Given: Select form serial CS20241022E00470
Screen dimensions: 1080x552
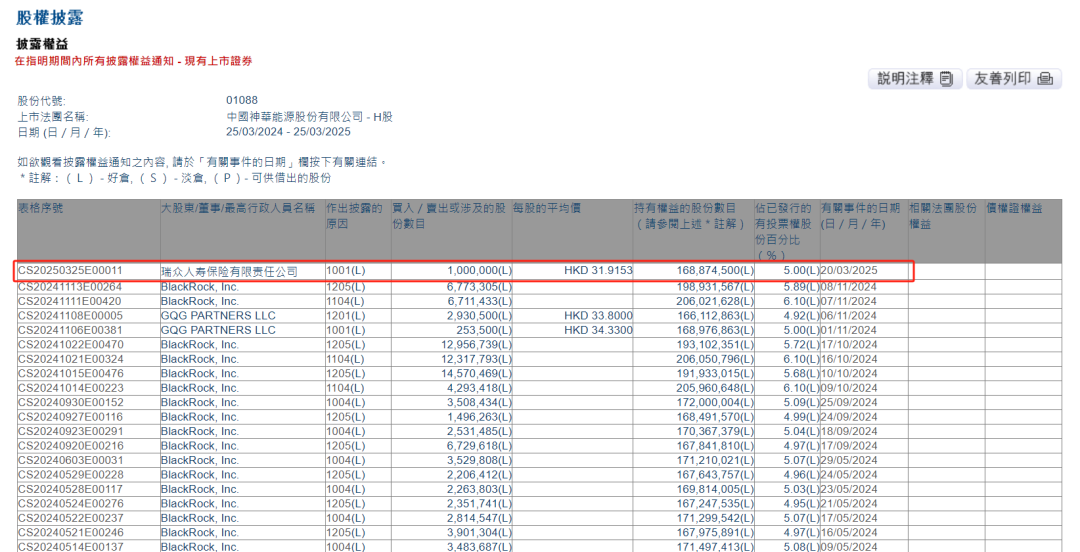Looking at the screenshot, I should pyautogui.click(x=70, y=345).
